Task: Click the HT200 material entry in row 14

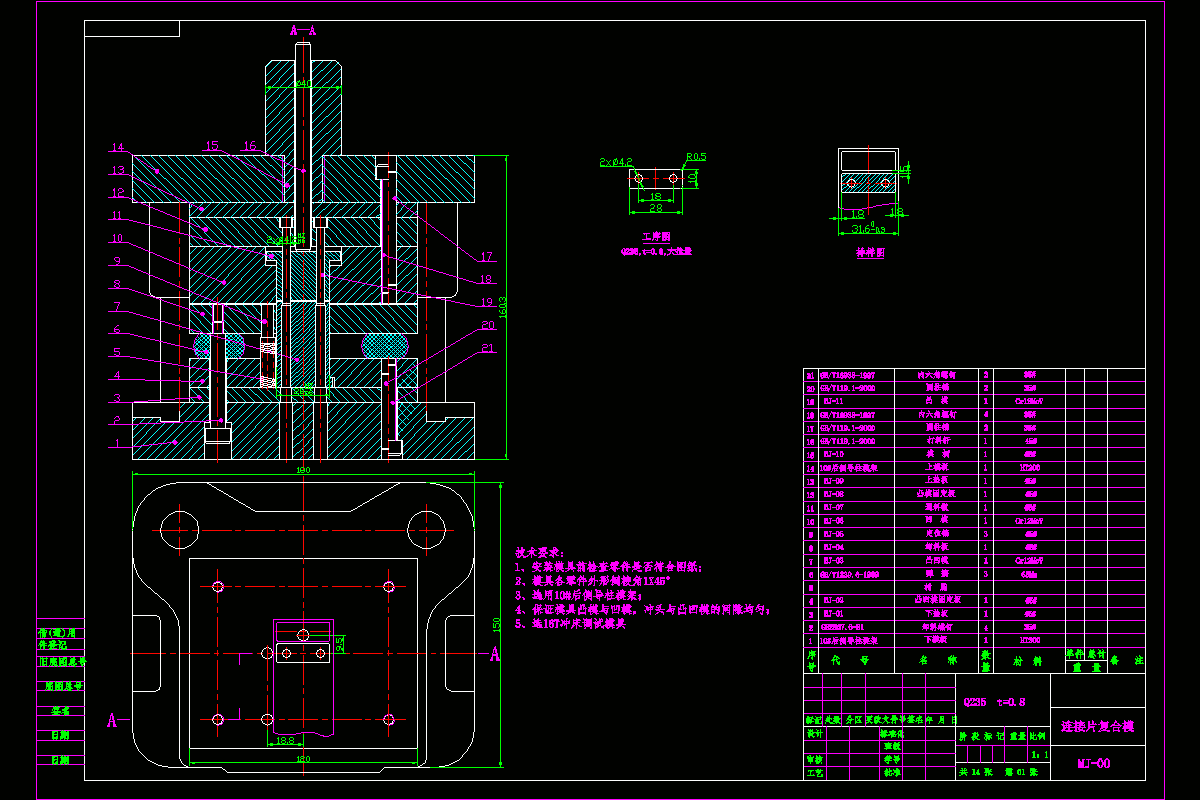Action: pyautogui.click(x=1029, y=467)
